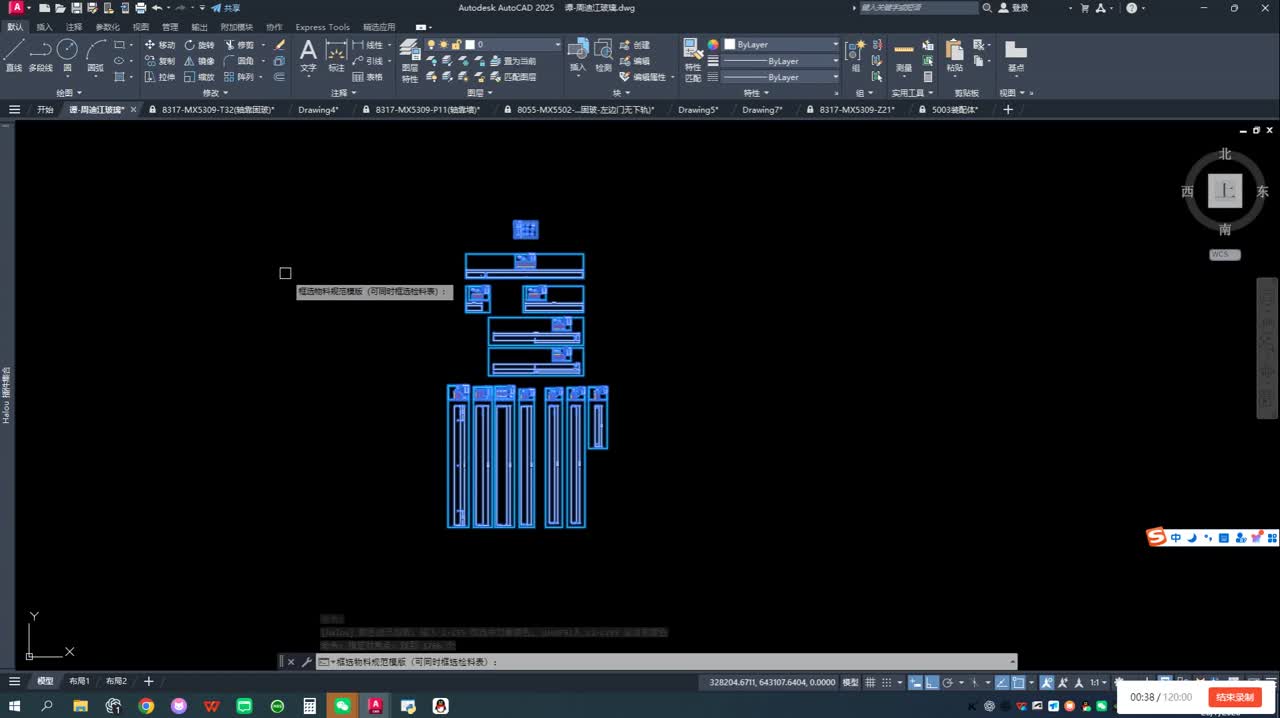This screenshot has width=1280, height=718.
Task: Click the Save icon in quick access toolbar
Action: click(77, 8)
